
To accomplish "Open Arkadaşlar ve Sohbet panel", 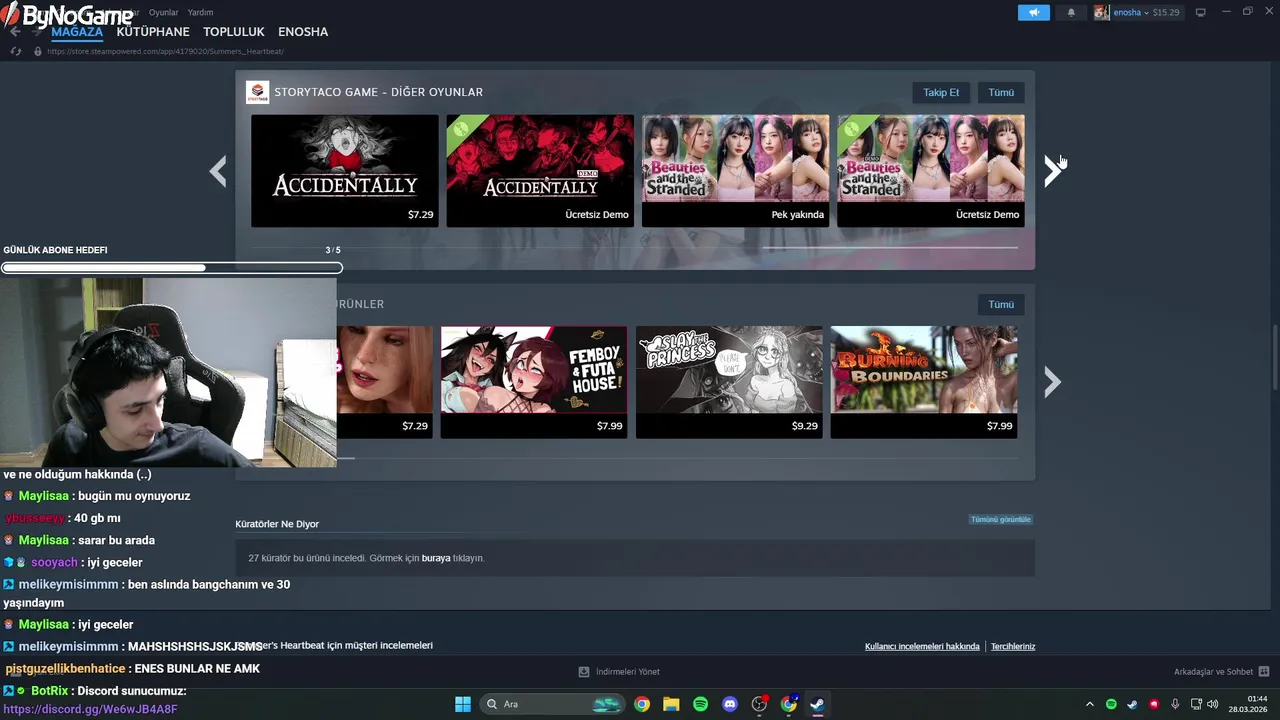I will click(x=1221, y=672).
